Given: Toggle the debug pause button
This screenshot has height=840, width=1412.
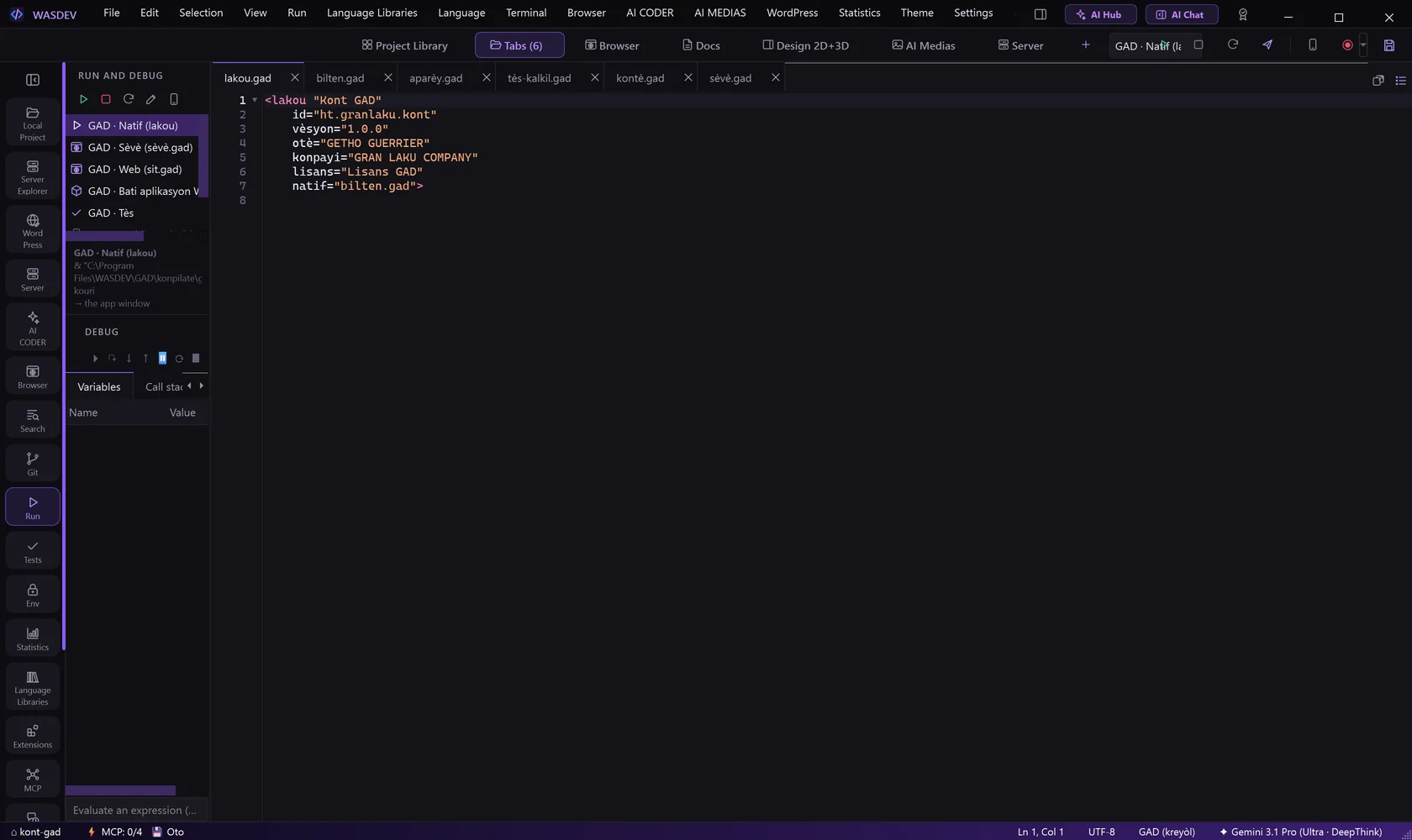Looking at the screenshot, I should (x=162, y=358).
